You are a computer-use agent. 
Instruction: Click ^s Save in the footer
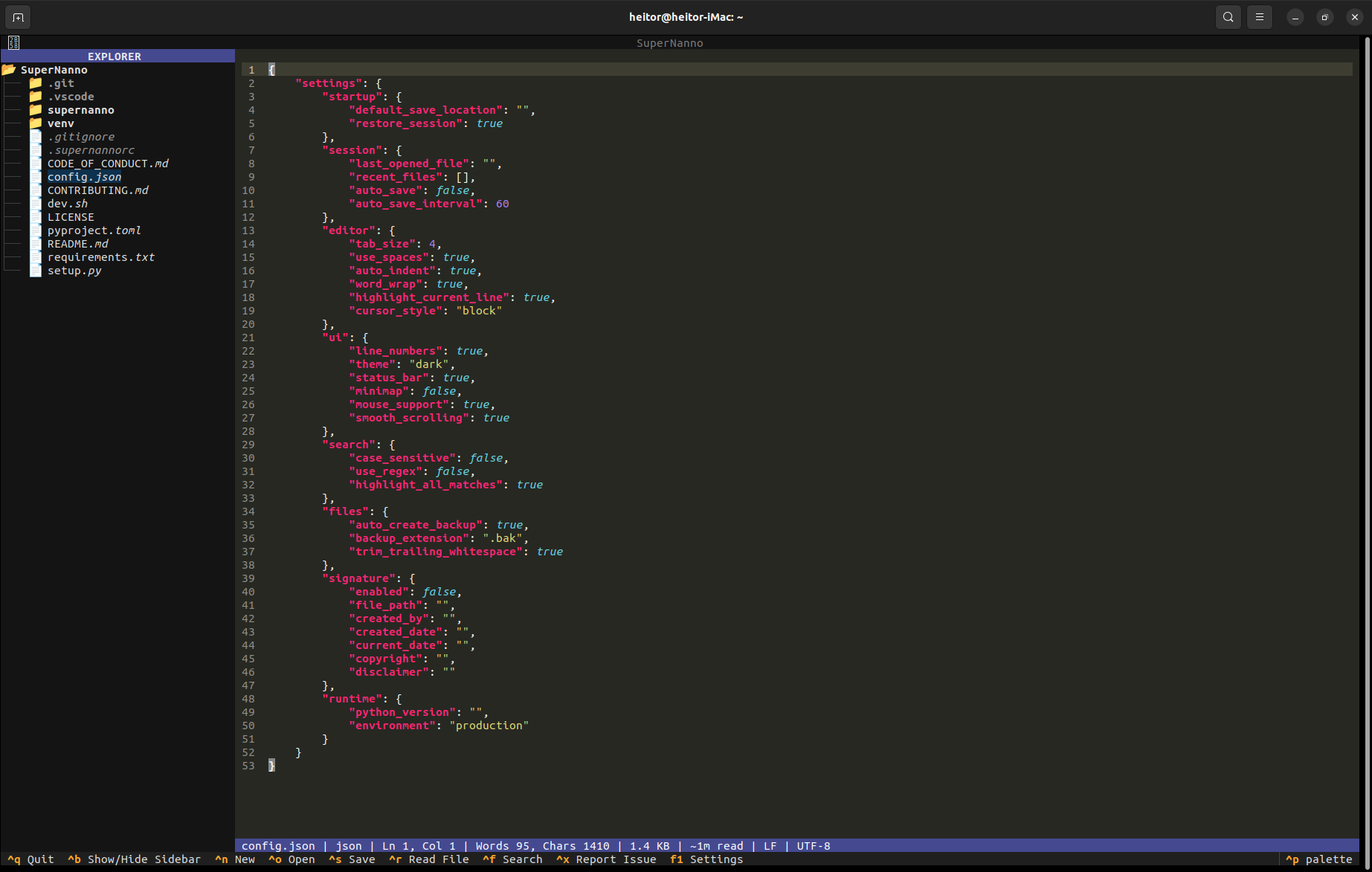click(x=352, y=859)
